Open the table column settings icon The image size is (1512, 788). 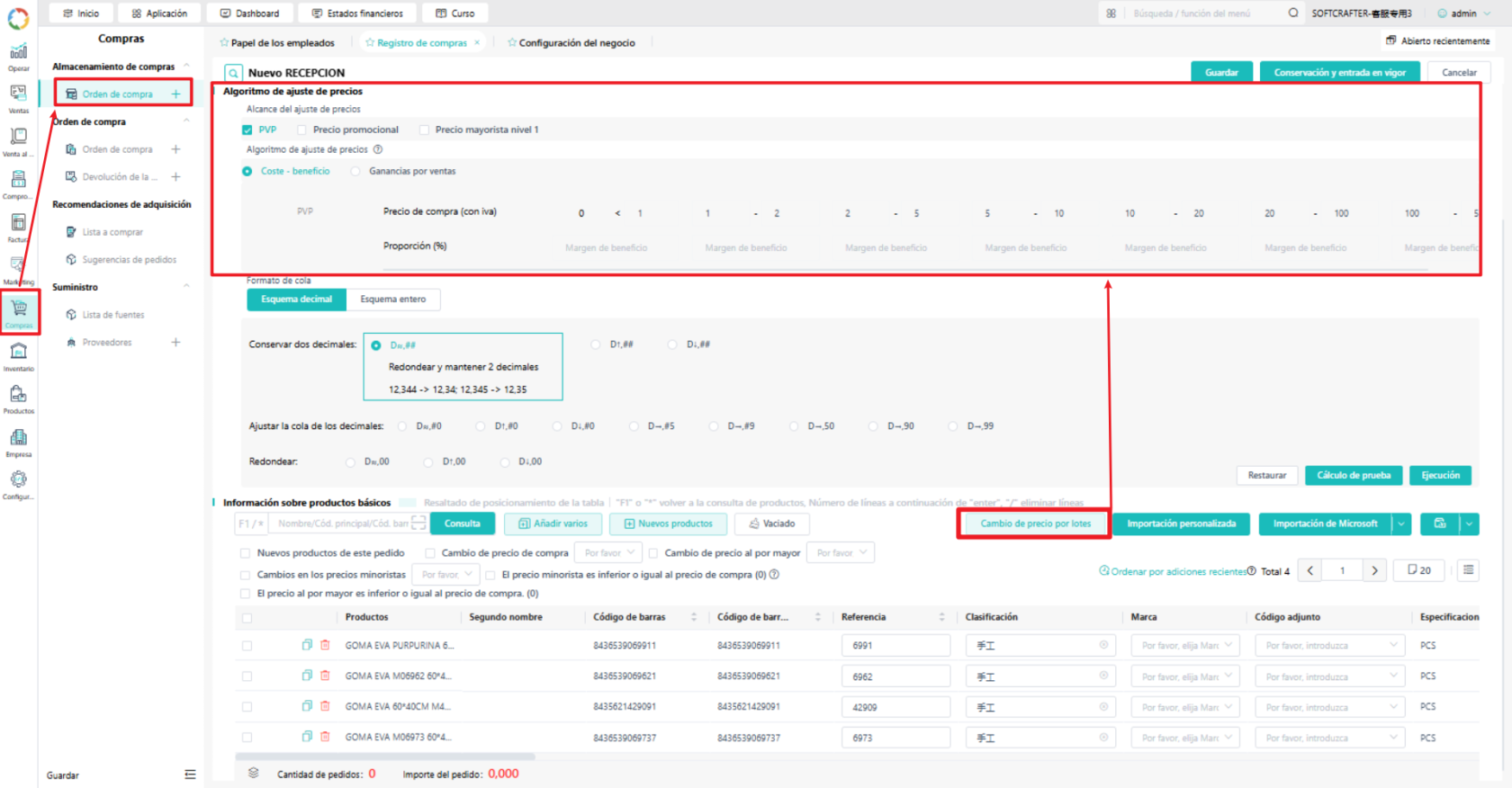tap(1468, 570)
